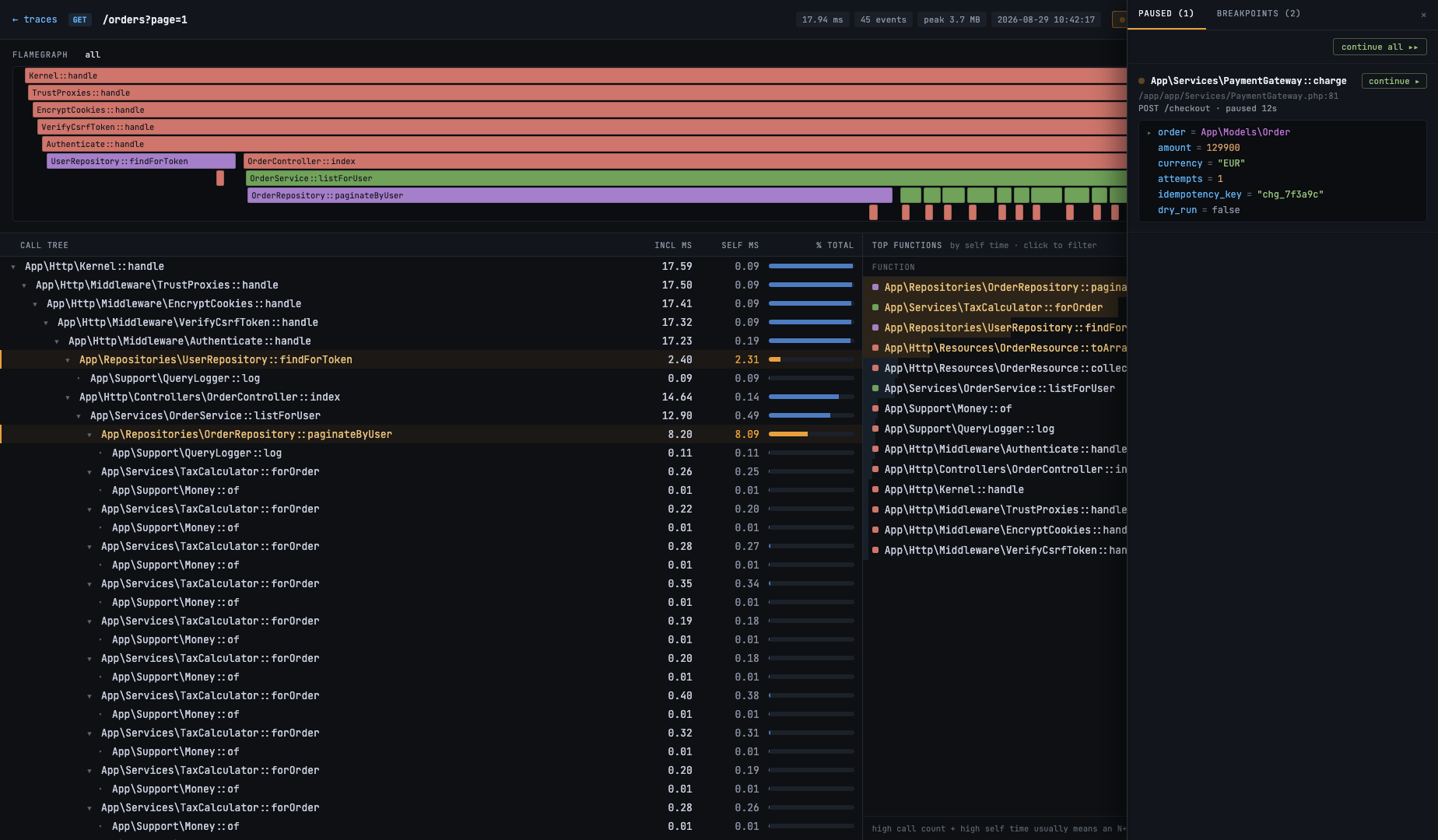Collapse OrderController::index tree node
Viewport: 1438px width, 840px height.
click(68, 397)
